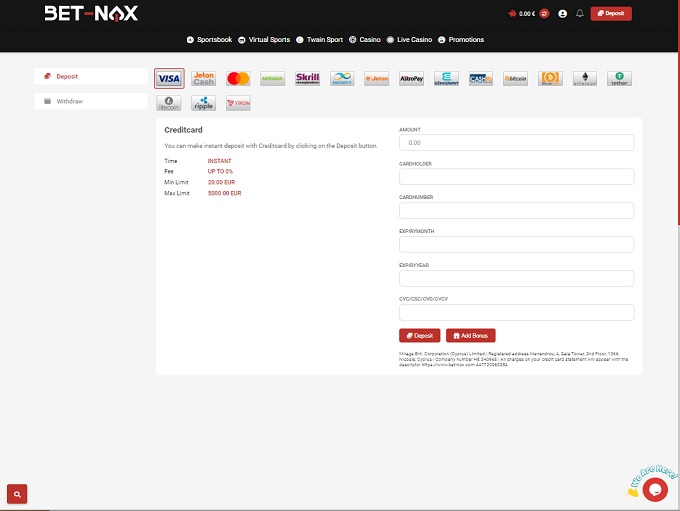Open the live chat support bubble
The height and width of the screenshot is (511, 680).
[x=654, y=488]
